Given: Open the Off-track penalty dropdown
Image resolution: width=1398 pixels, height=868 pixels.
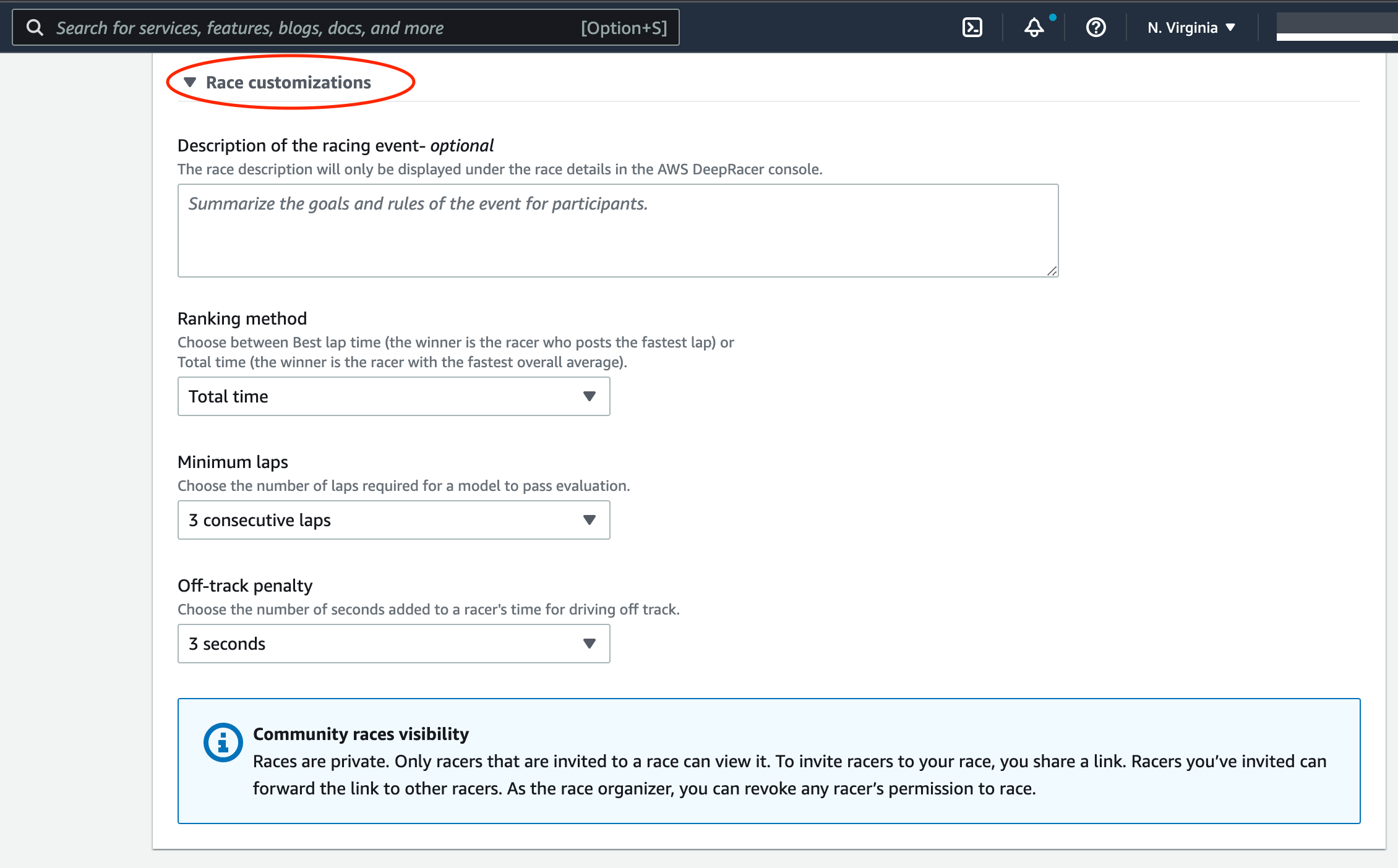Looking at the screenshot, I should tap(394, 644).
